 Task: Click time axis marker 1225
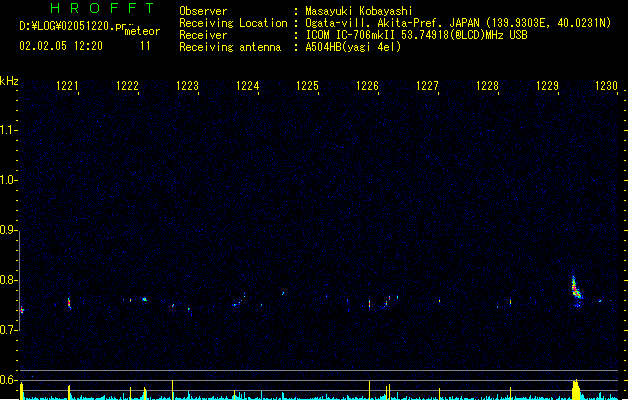[x=307, y=86]
